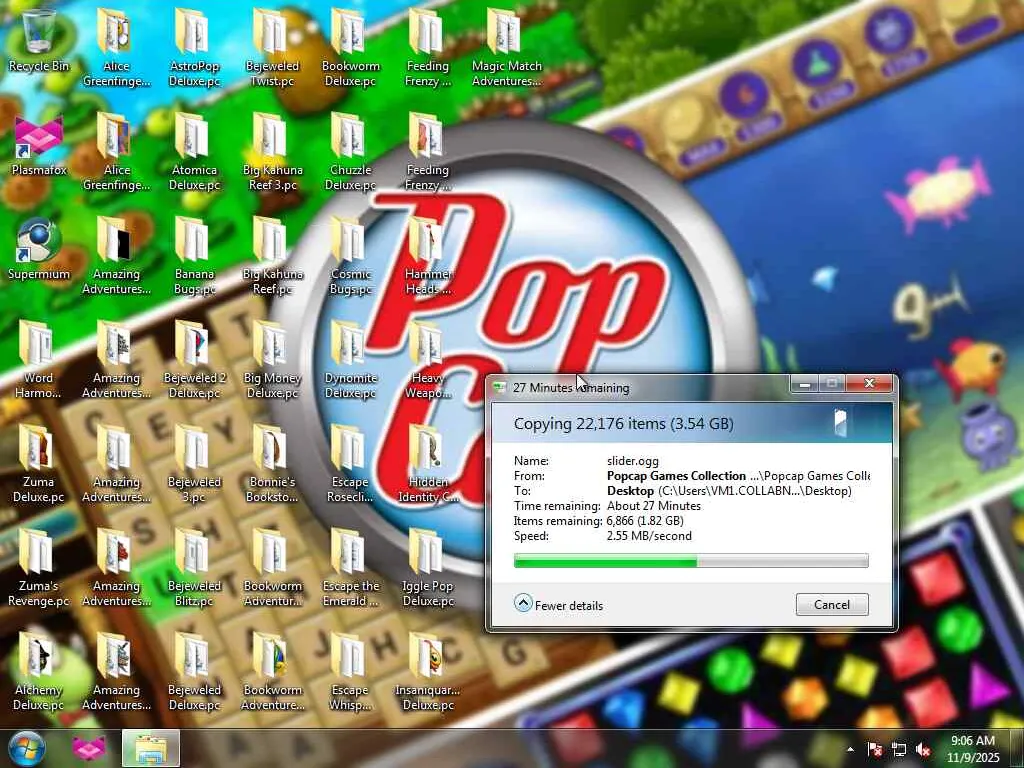Click the About 27 Minutes time value
The width and height of the screenshot is (1024, 768).
pyautogui.click(x=654, y=505)
